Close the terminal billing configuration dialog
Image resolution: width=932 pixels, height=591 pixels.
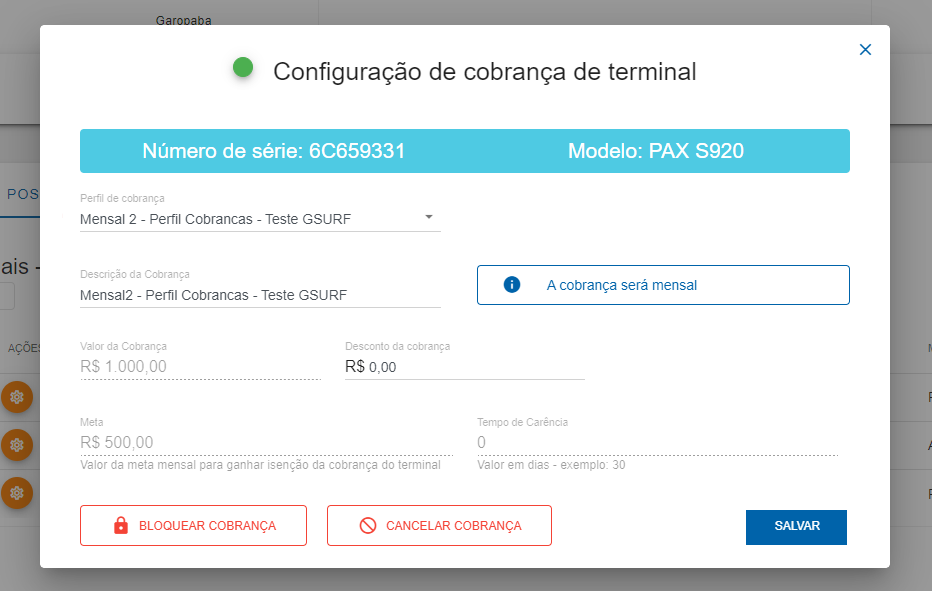[x=865, y=50]
